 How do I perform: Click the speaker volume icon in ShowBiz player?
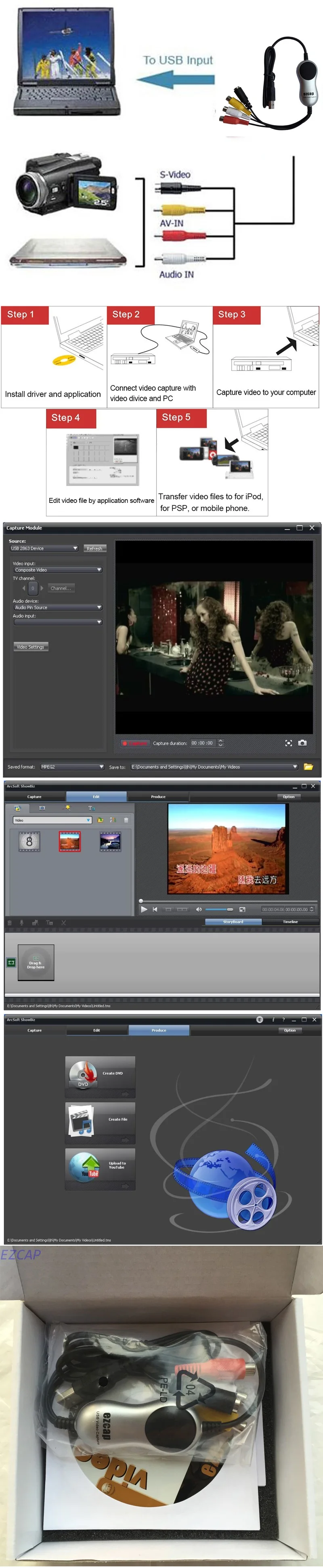click(x=198, y=909)
